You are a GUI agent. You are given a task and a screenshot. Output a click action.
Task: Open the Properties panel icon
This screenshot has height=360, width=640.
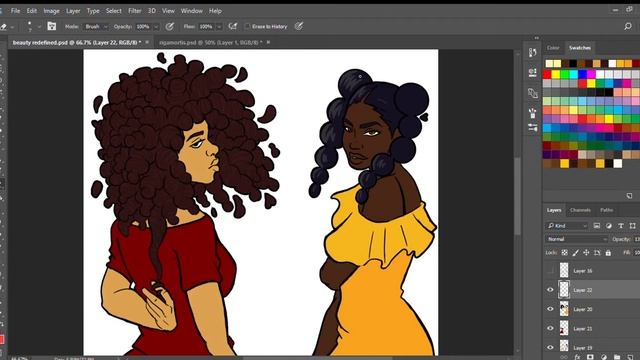point(533,73)
